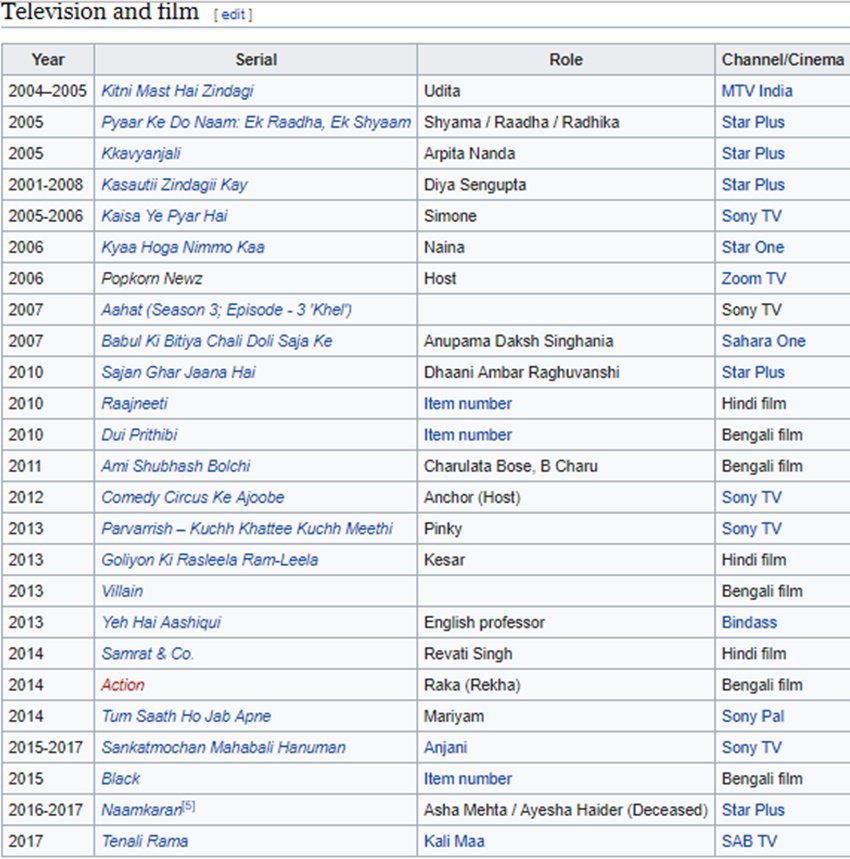Screen dimensions: 850x859
Task: Open Sony TV link in Comedy Circus row
Action: click(x=751, y=497)
